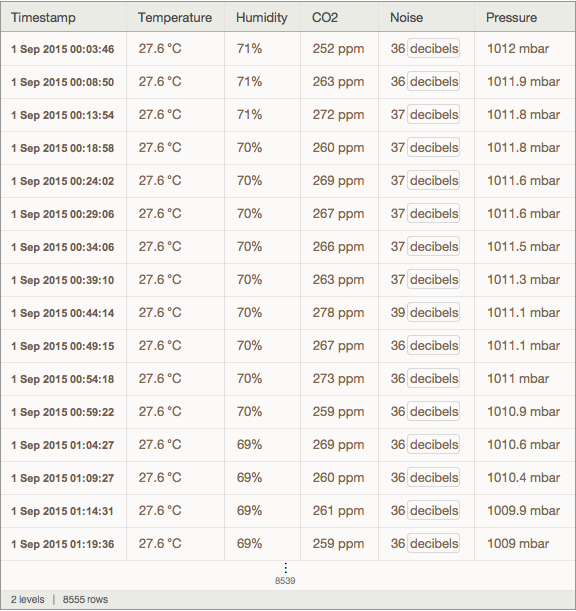The height and width of the screenshot is (611, 576).
Task: Select the 1009.9 mbar pressure cell
Action: 523,510
